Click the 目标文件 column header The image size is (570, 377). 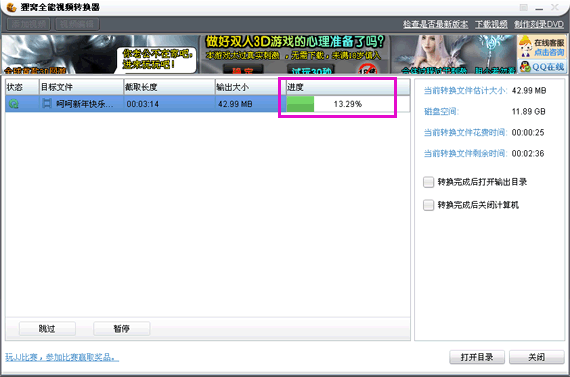[x=81, y=87]
